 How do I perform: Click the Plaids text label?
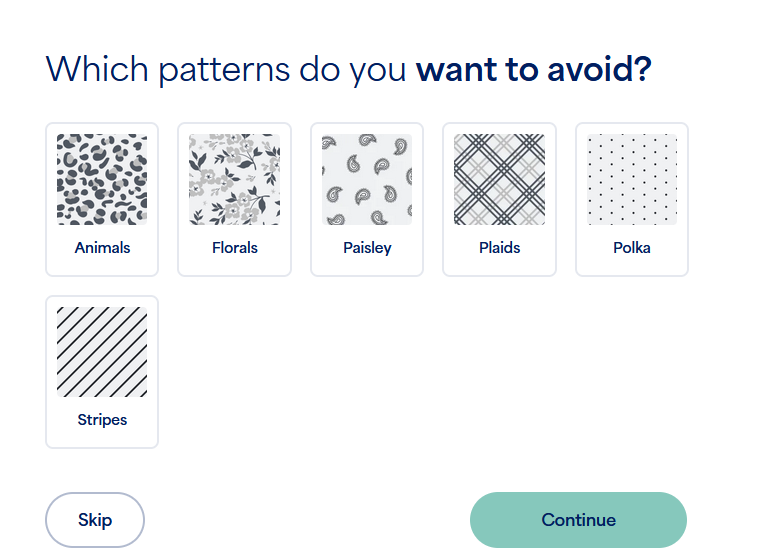point(500,247)
